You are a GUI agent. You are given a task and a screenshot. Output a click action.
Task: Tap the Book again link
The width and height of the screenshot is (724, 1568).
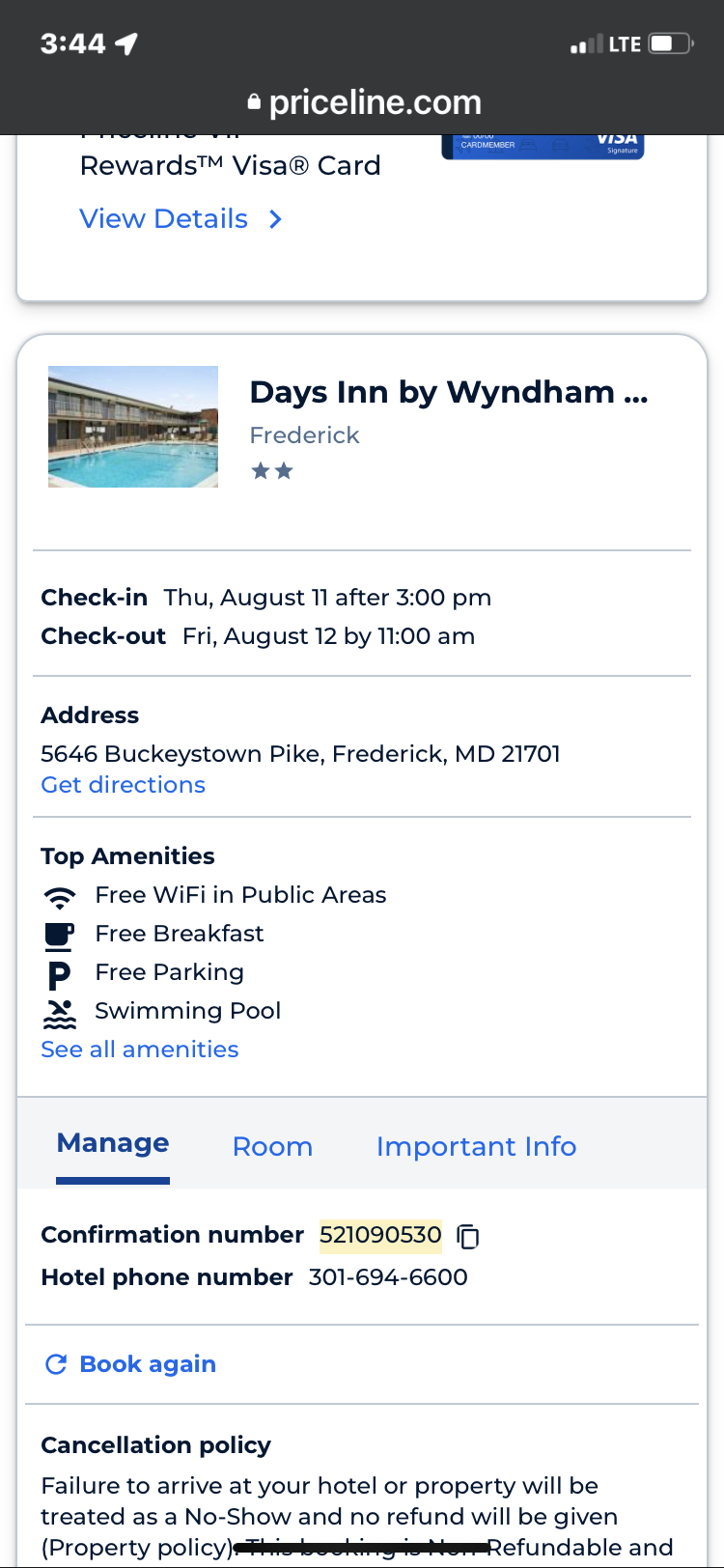[148, 1364]
